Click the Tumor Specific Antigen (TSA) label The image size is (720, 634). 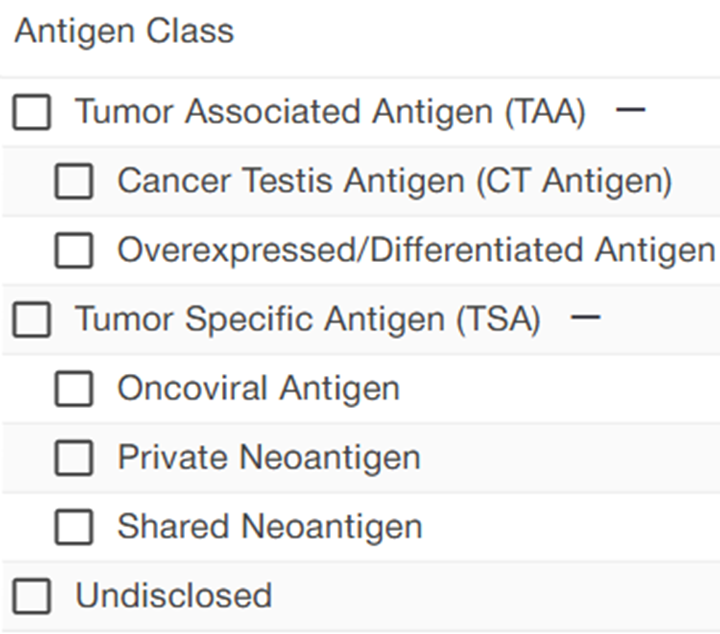tap(308, 320)
